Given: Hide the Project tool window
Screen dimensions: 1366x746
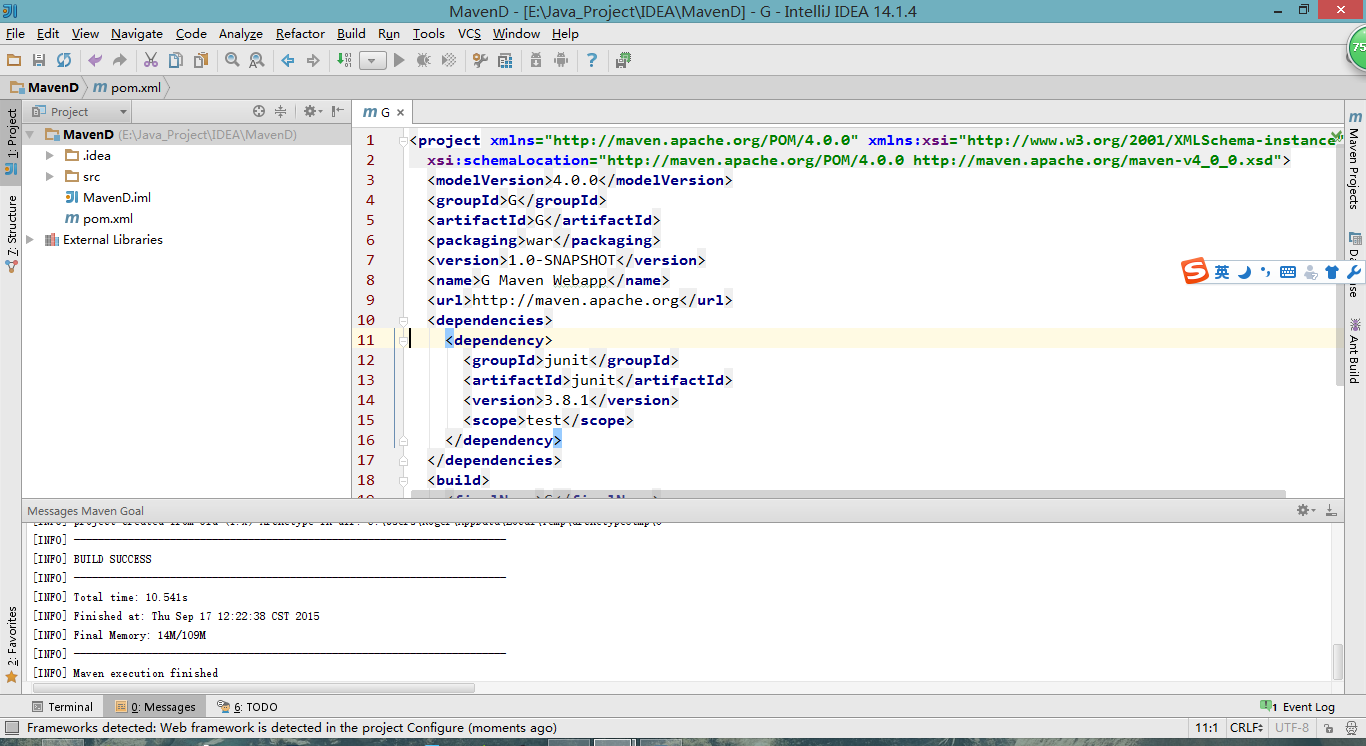Looking at the screenshot, I should point(338,111).
